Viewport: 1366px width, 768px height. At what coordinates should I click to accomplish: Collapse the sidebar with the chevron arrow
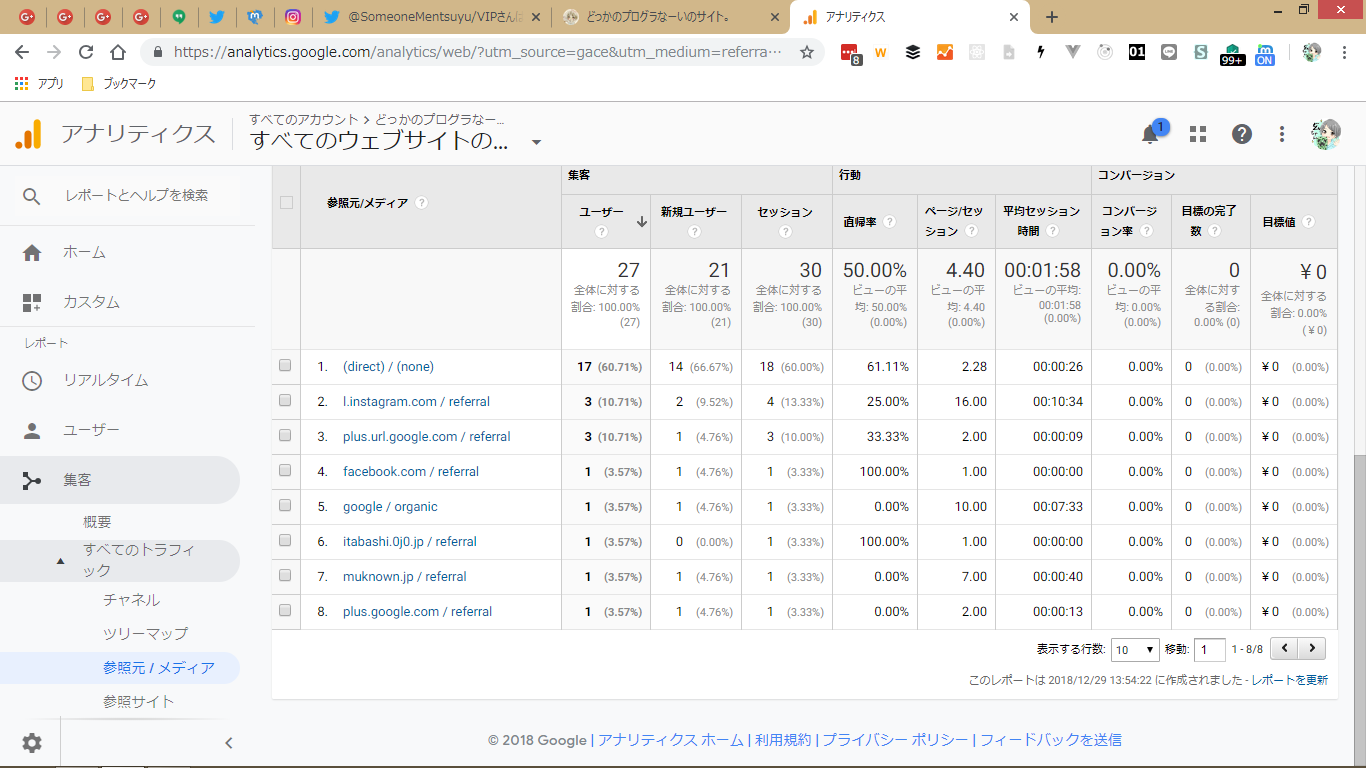228,742
